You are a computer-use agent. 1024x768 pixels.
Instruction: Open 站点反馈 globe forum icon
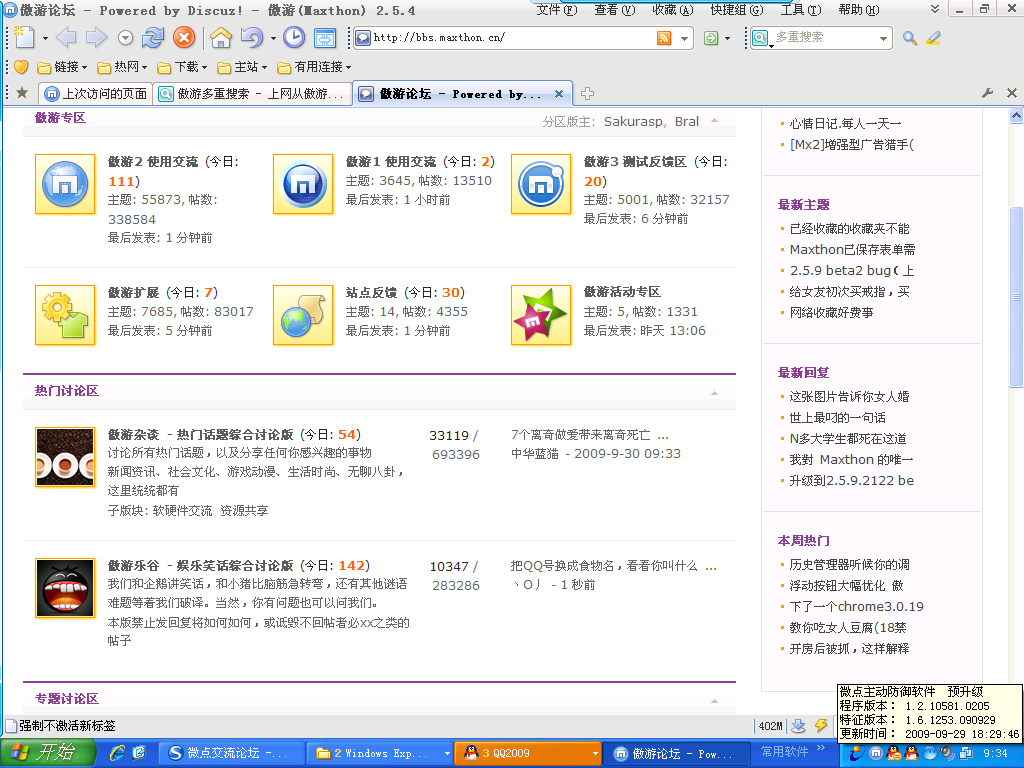(302, 315)
